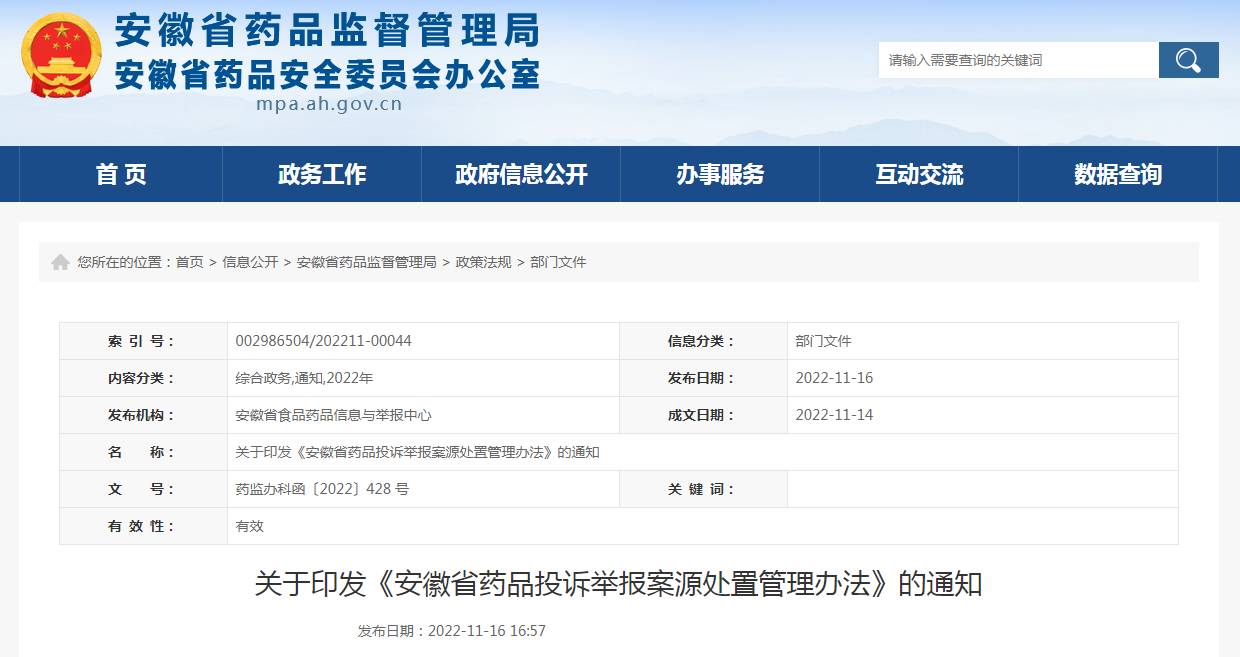The image size is (1240, 657).
Task: Go to 首页 breadcrumb link
Action: pyautogui.click(x=189, y=262)
